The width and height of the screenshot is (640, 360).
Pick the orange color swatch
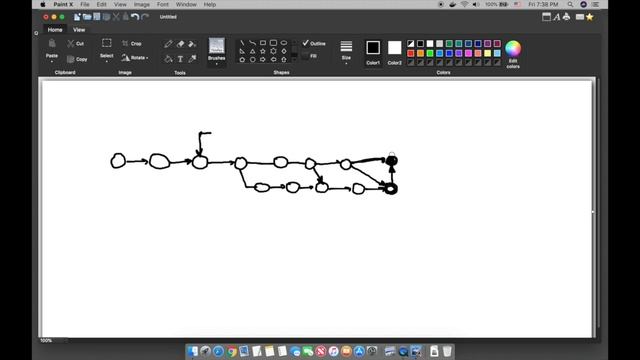pos(420,53)
